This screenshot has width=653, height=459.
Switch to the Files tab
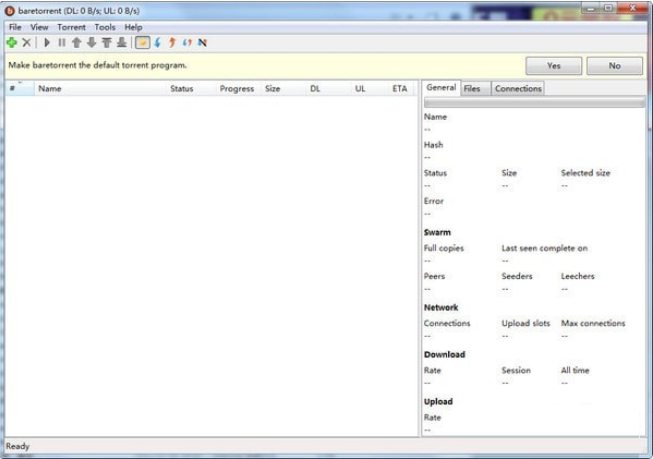pos(472,89)
